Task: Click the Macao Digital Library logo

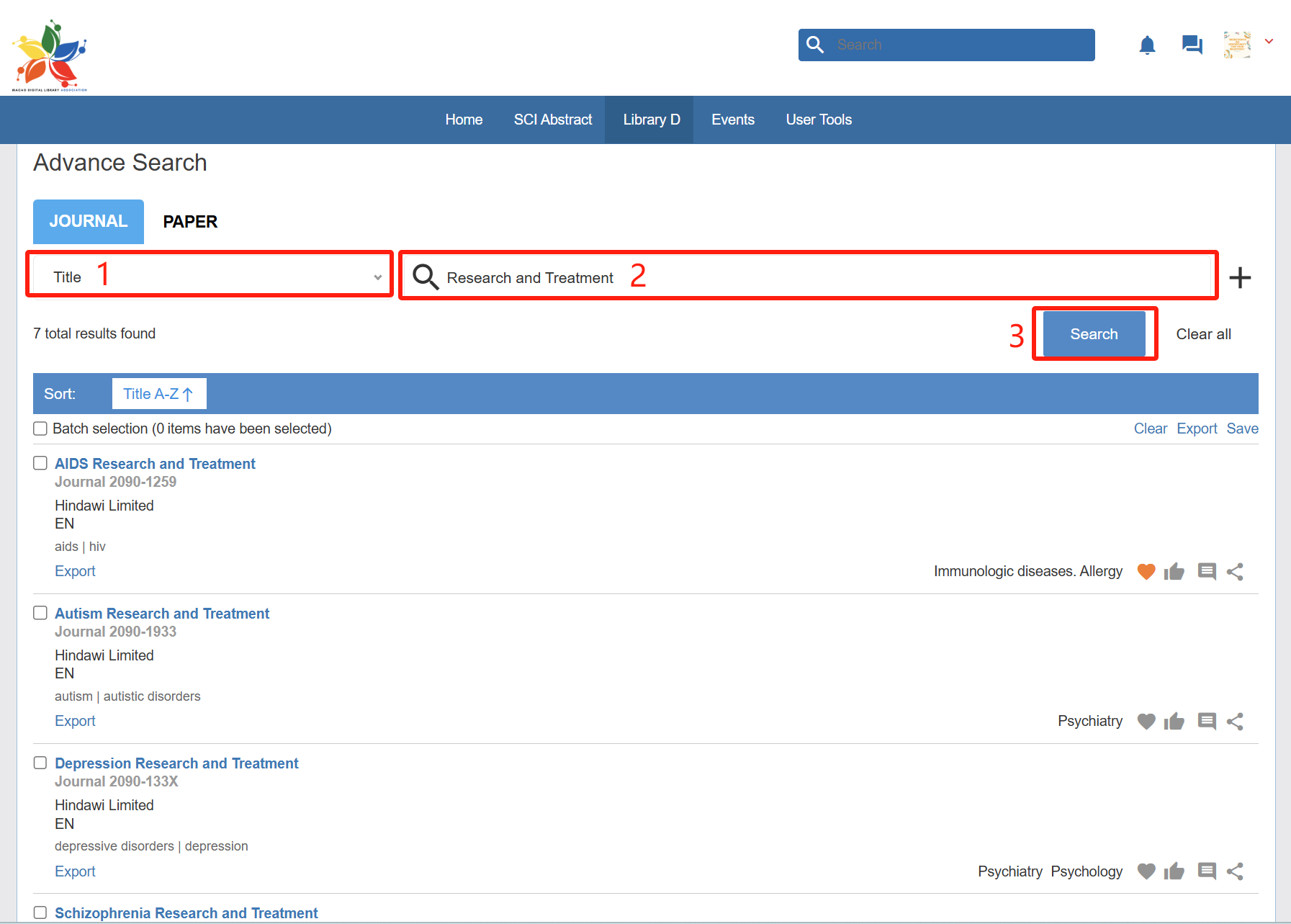Action: click(x=49, y=55)
